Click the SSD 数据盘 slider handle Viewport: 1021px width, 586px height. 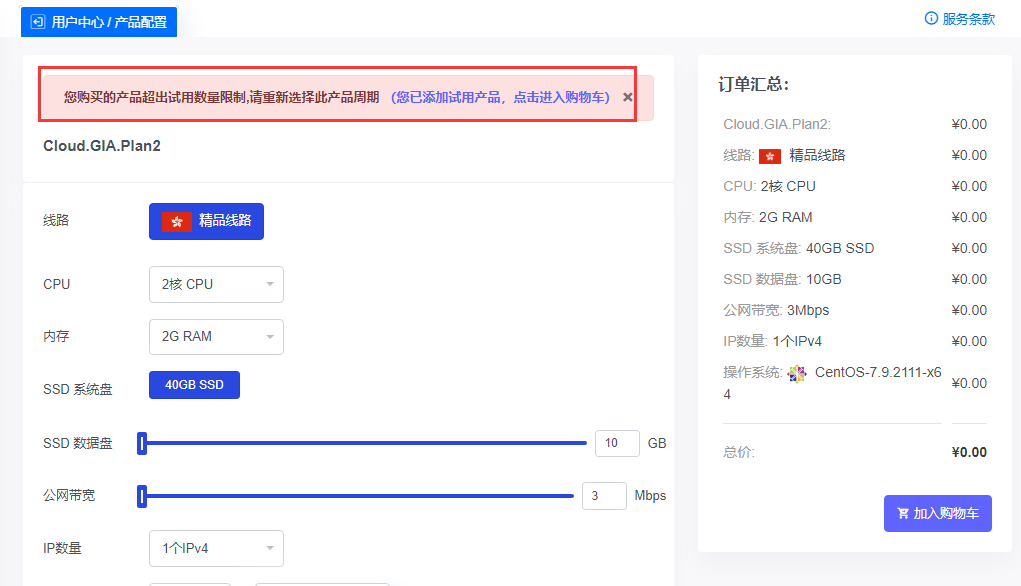[x=142, y=443]
